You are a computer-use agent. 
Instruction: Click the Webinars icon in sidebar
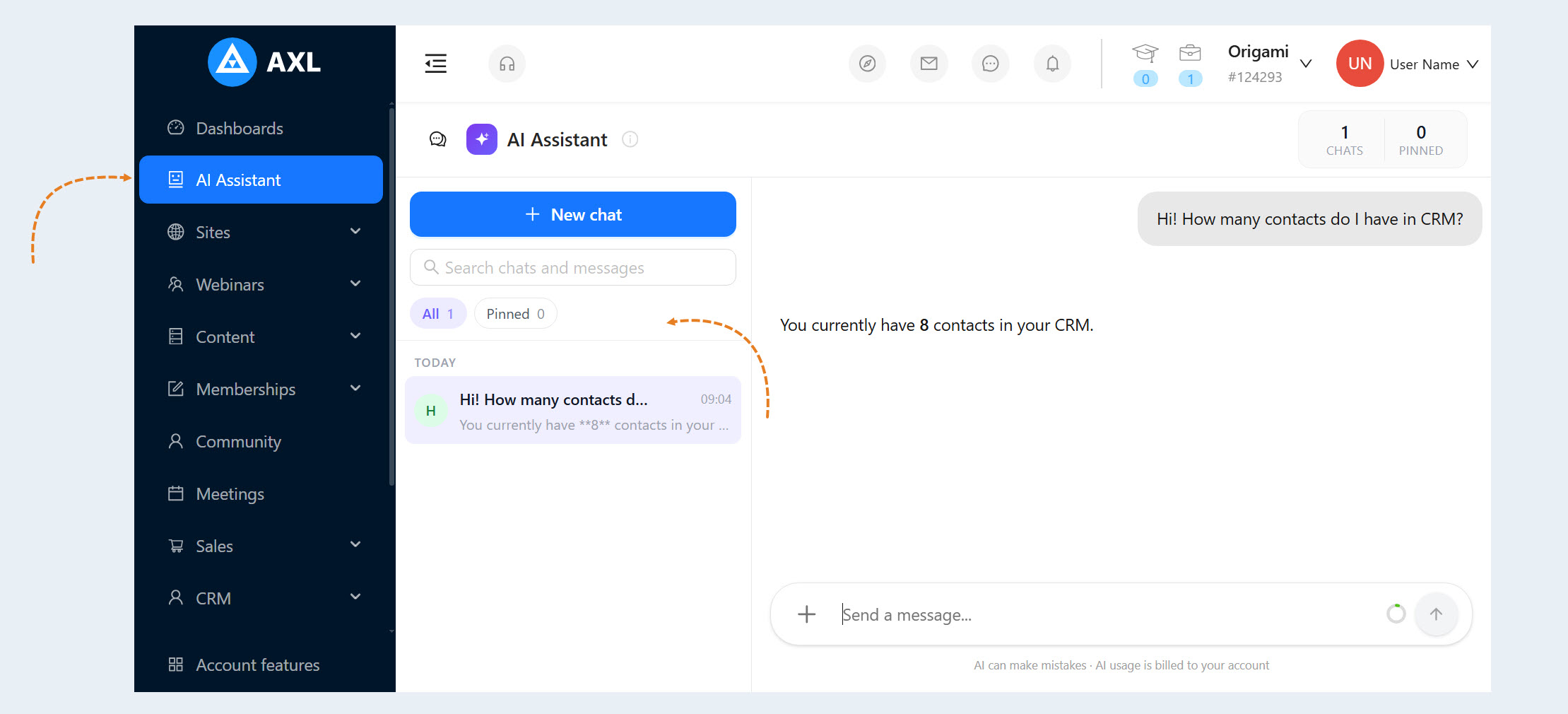click(x=176, y=284)
